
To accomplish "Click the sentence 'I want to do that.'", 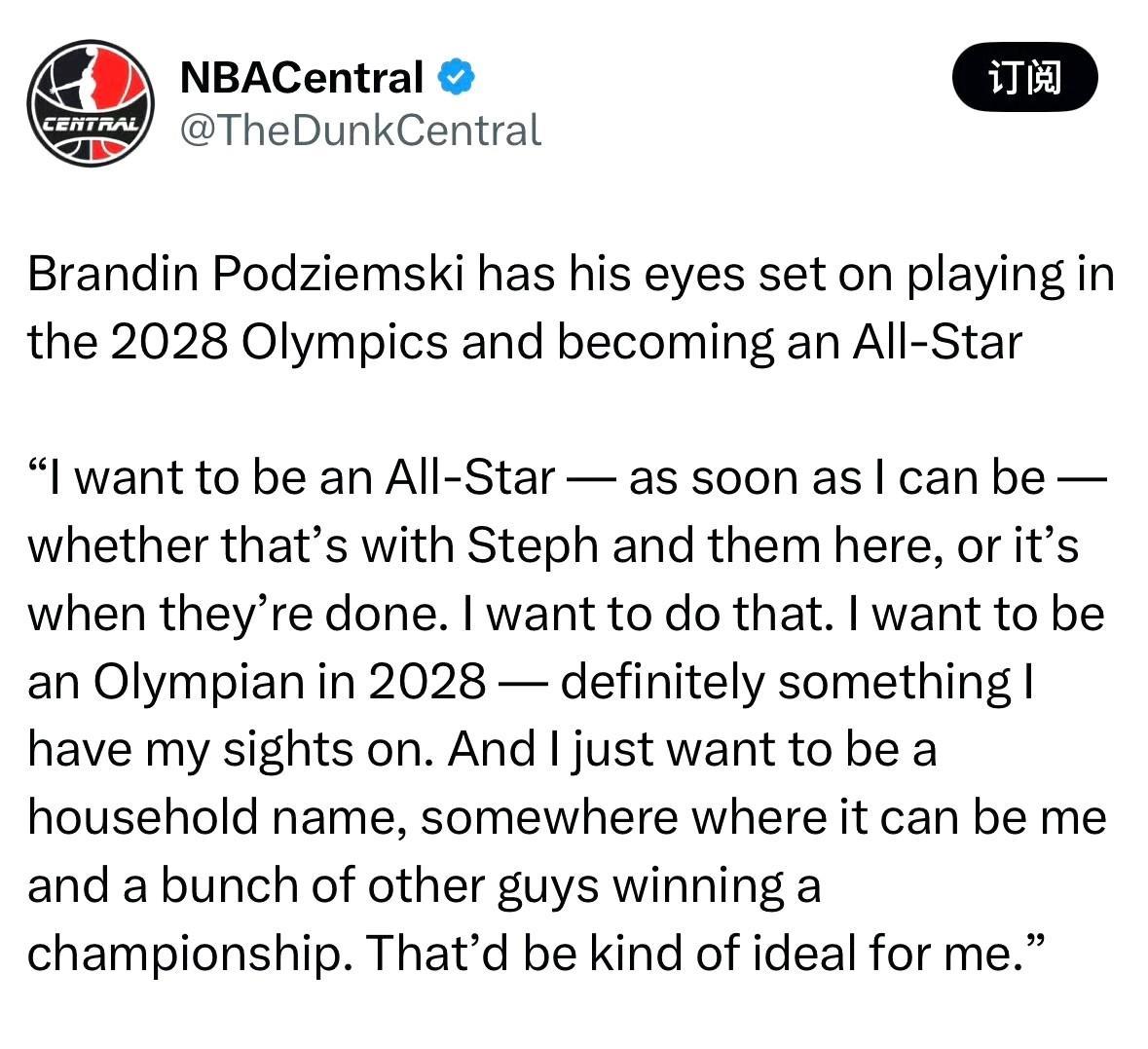I will [x=648, y=614].
